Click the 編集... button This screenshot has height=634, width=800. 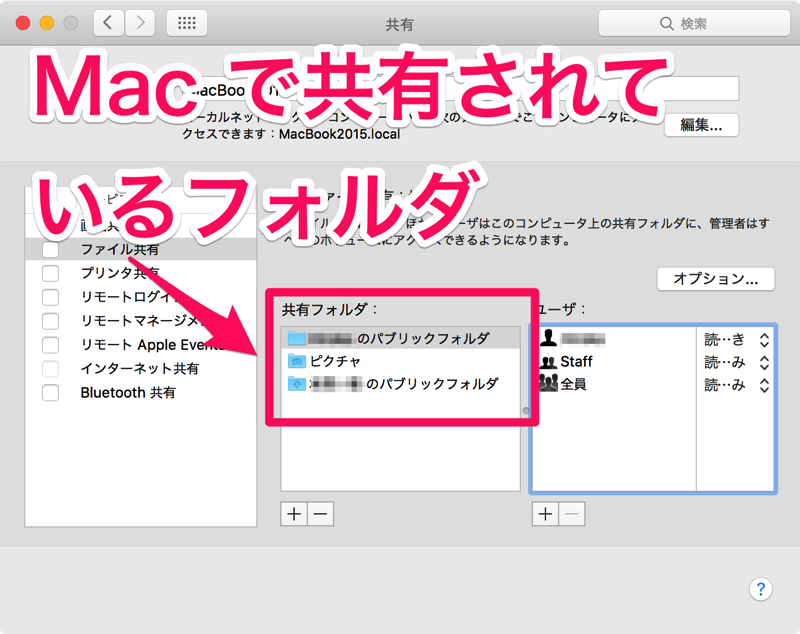coord(702,125)
